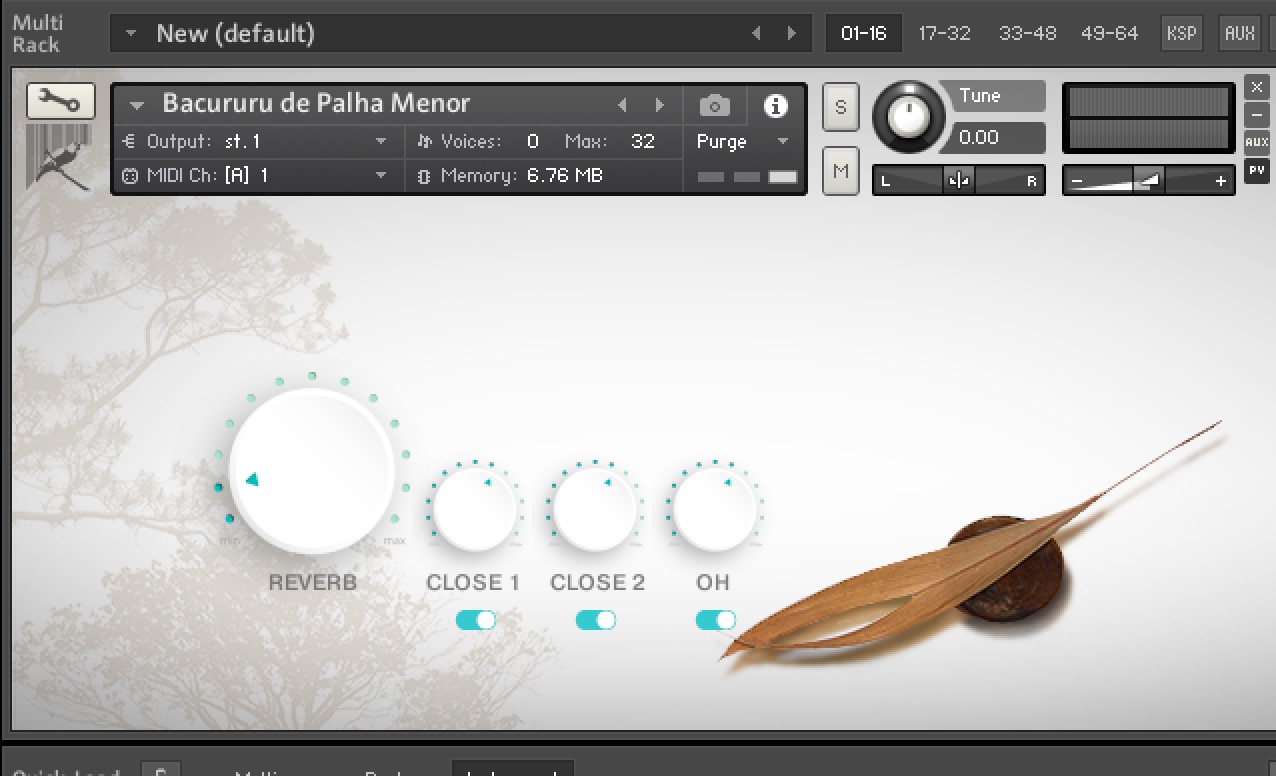Click the KSP button
The height and width of the screenshot is (776, 1276).
[x=1181, y=33]
